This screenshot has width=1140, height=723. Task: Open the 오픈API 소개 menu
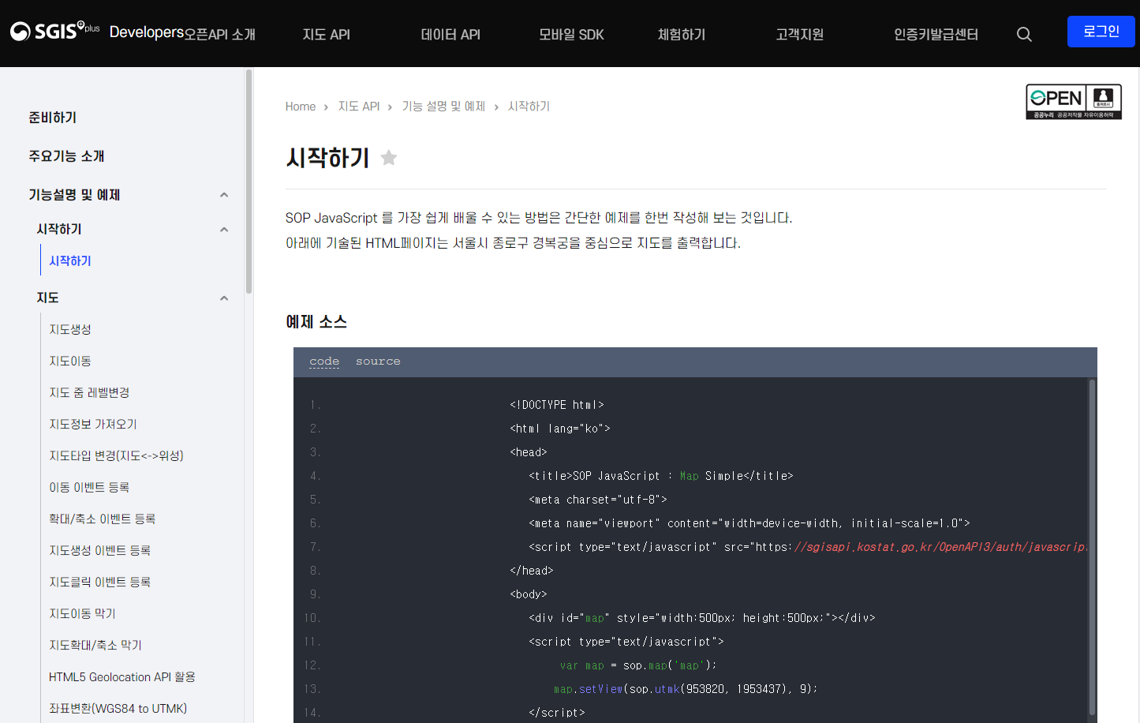220,34
